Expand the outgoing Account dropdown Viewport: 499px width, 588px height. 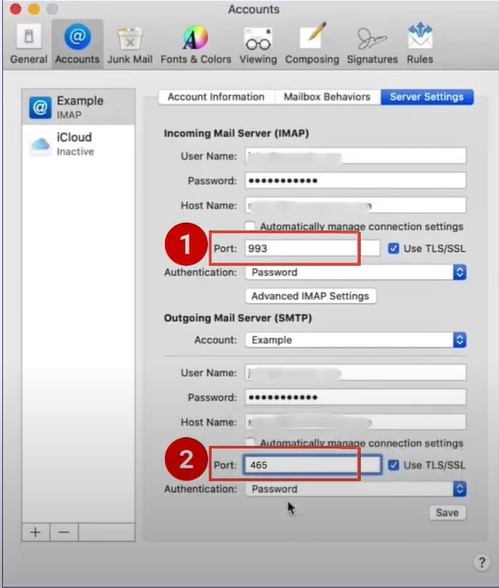point(355,340)
